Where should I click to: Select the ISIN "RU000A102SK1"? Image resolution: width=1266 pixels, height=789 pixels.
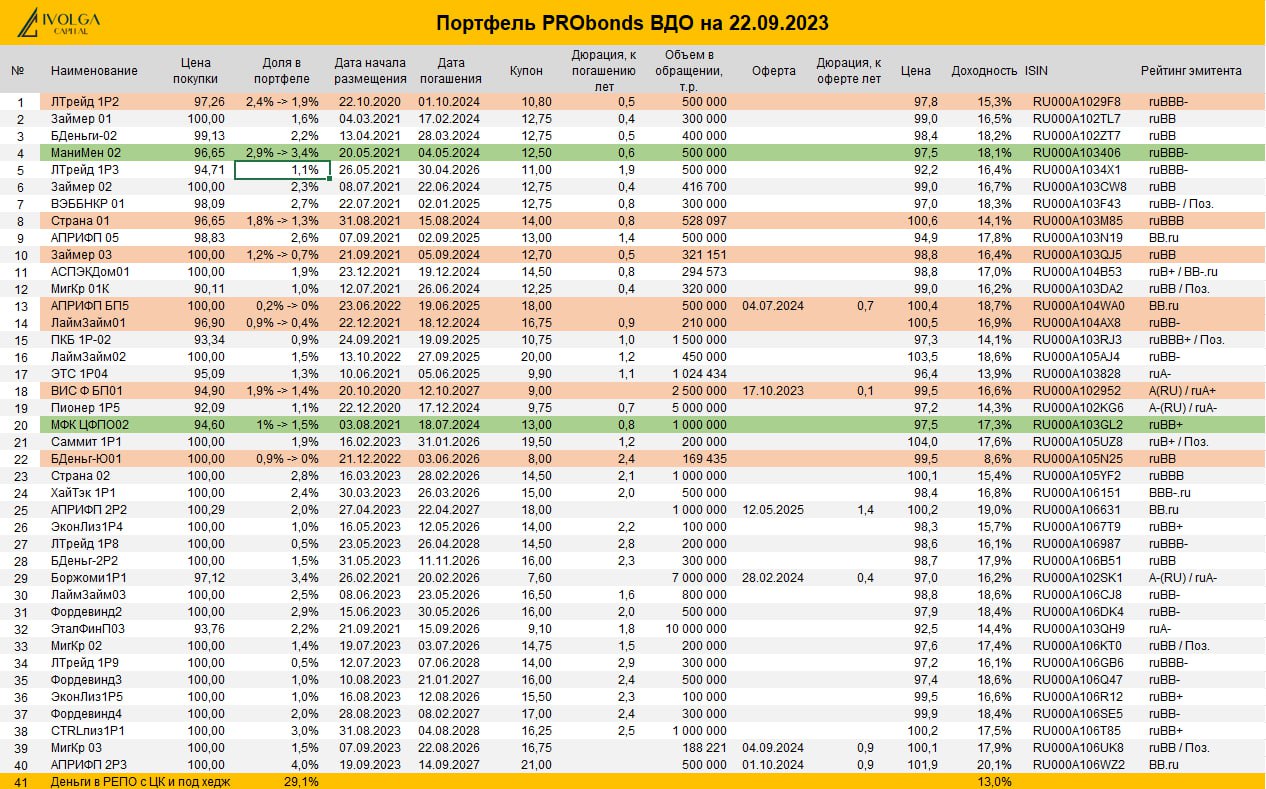(1077, 578)
